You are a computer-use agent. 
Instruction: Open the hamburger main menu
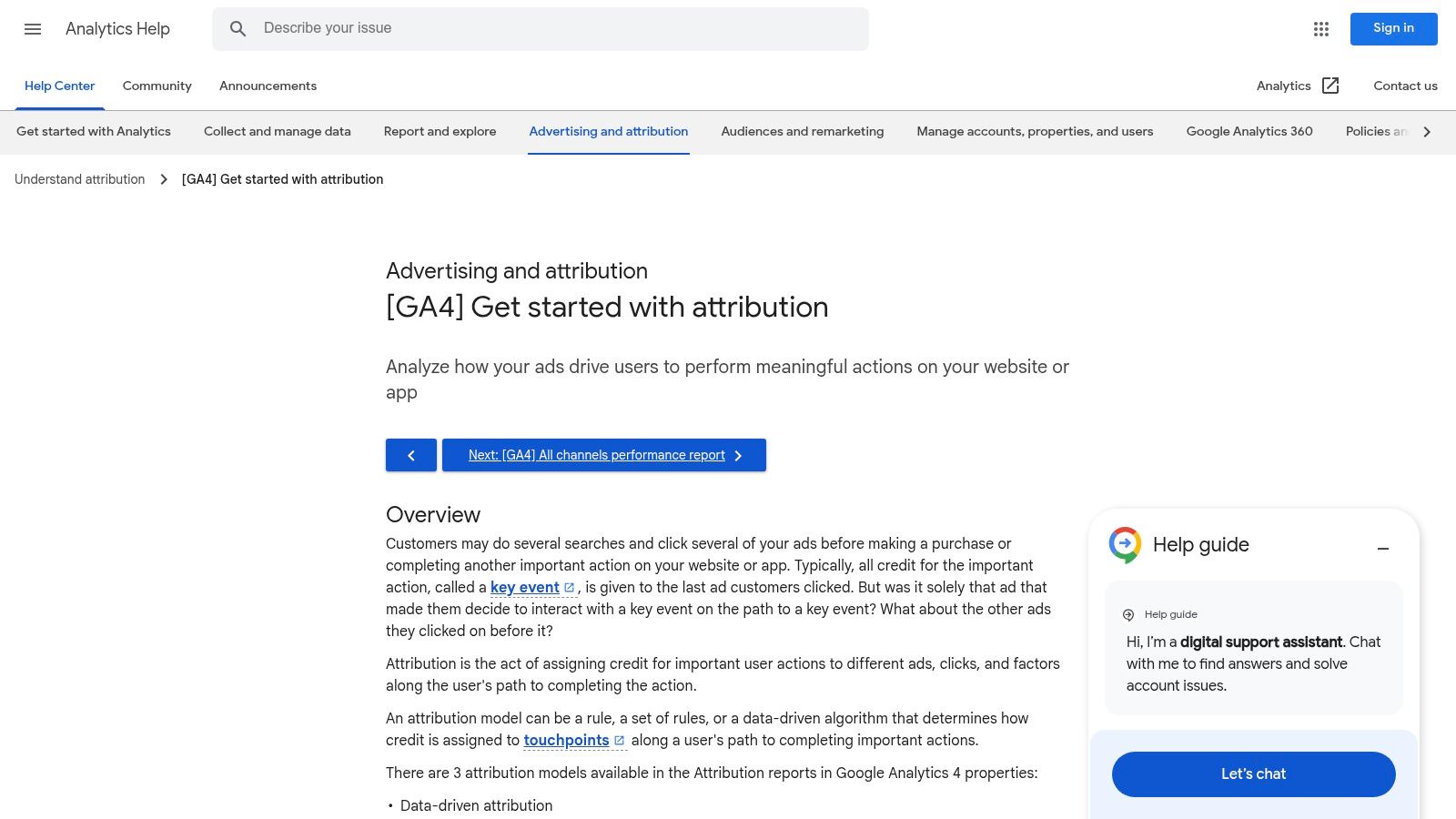[x=33, y=29]
